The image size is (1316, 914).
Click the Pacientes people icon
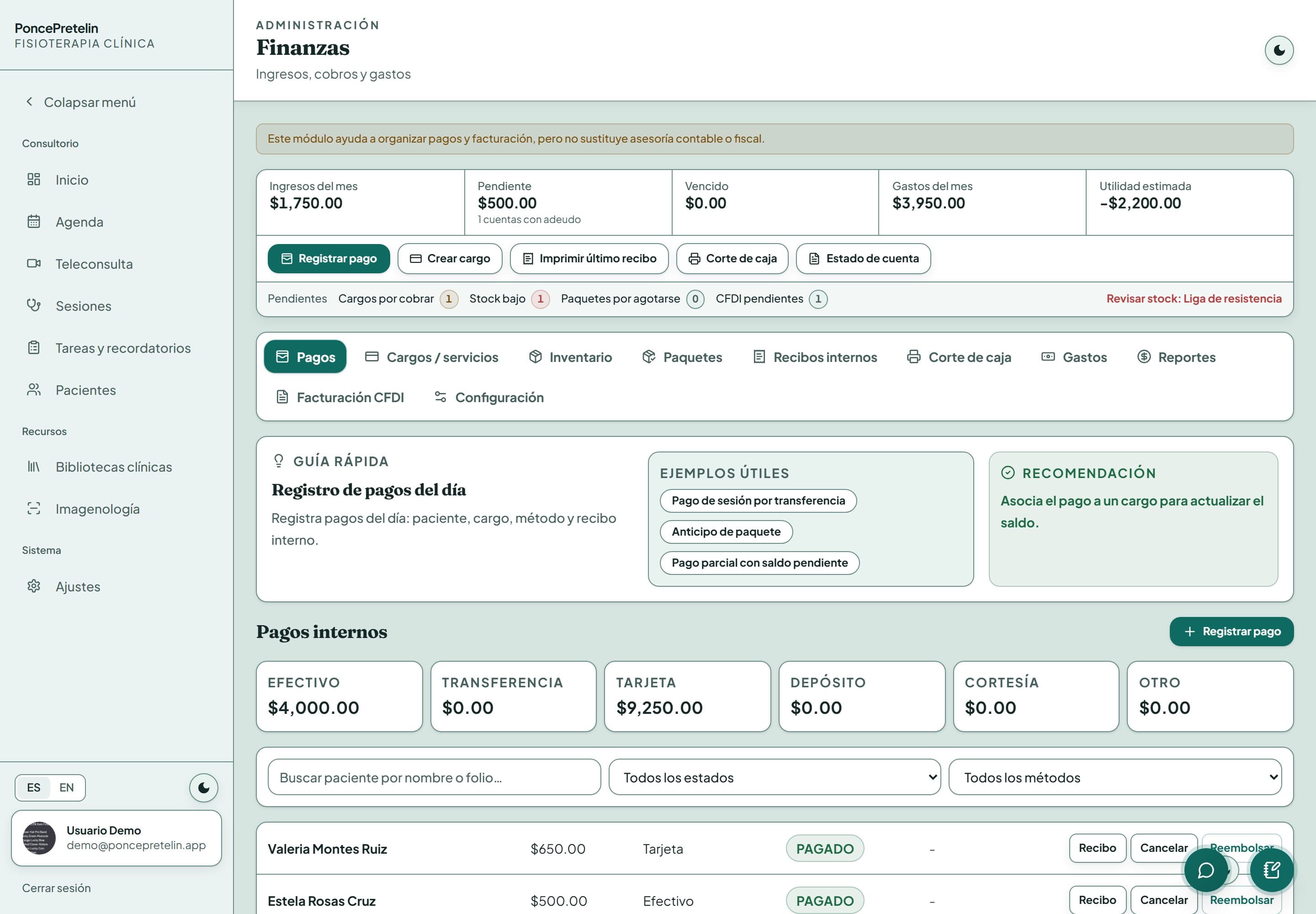pos(34,389)
